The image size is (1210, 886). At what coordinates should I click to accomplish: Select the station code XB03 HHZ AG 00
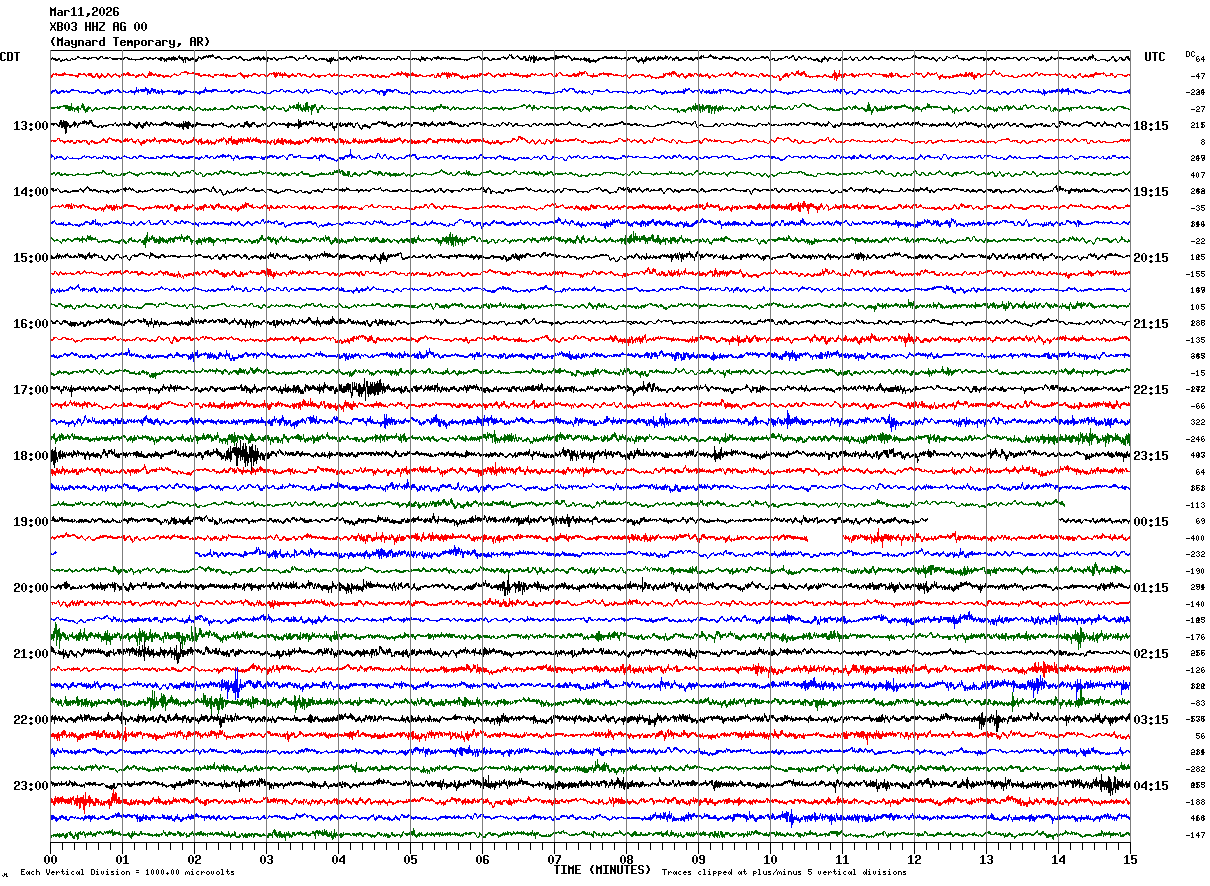[x=98, y=27]
